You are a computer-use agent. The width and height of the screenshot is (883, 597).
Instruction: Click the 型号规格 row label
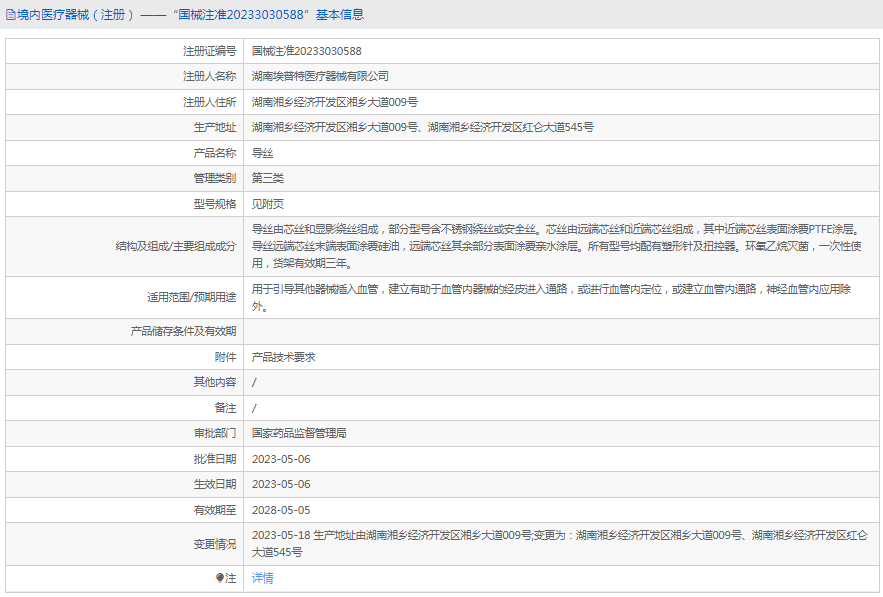point(215,204)
